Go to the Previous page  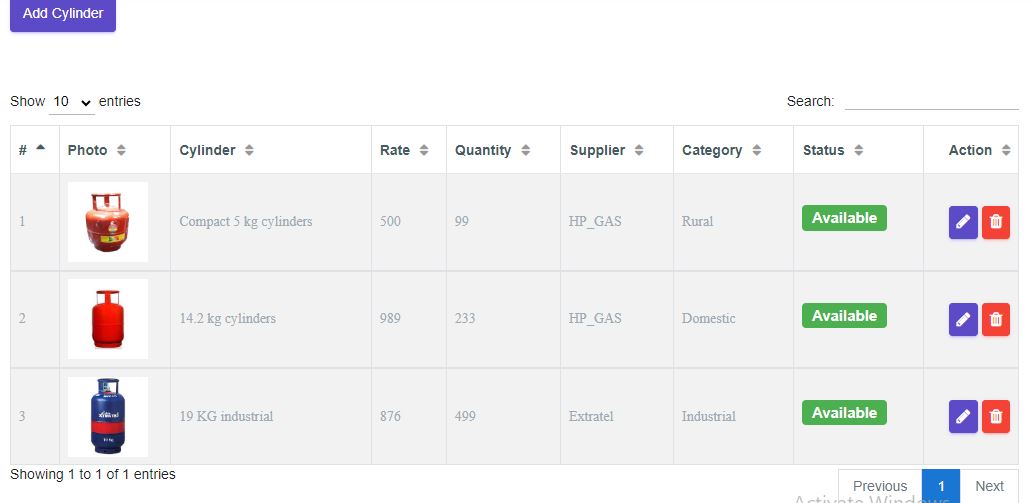coord(880,486)
